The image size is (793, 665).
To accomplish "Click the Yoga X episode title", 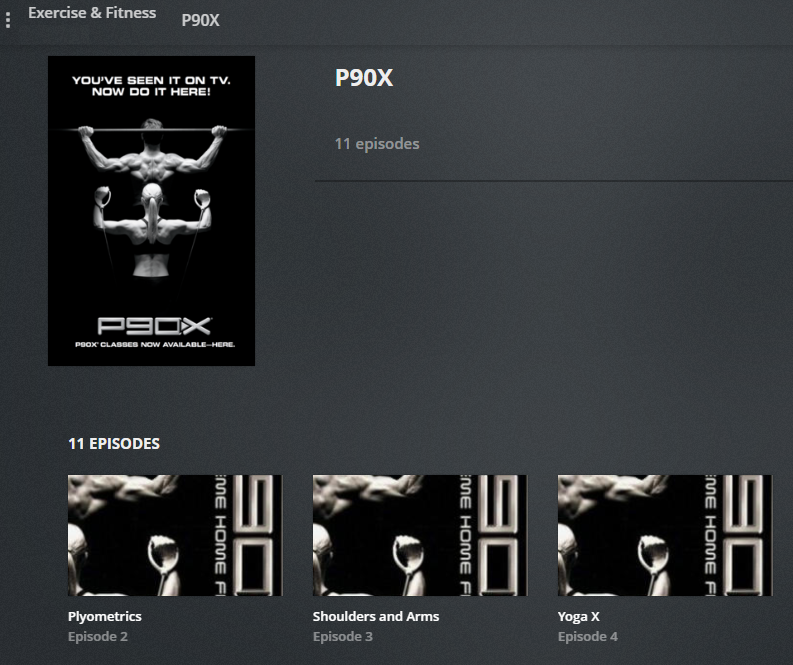I will click(579, 616).
